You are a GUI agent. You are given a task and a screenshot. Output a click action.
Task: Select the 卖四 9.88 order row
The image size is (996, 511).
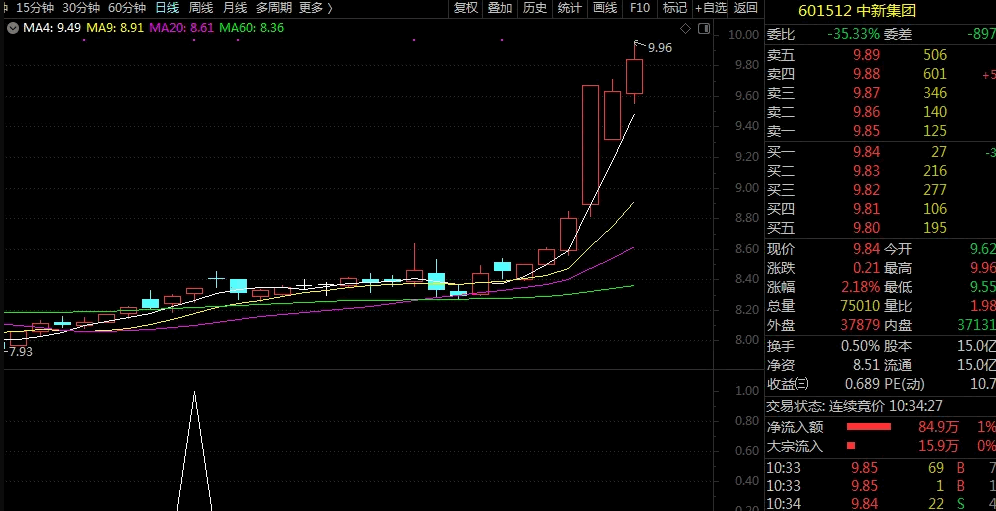click(x=880, y=74)
